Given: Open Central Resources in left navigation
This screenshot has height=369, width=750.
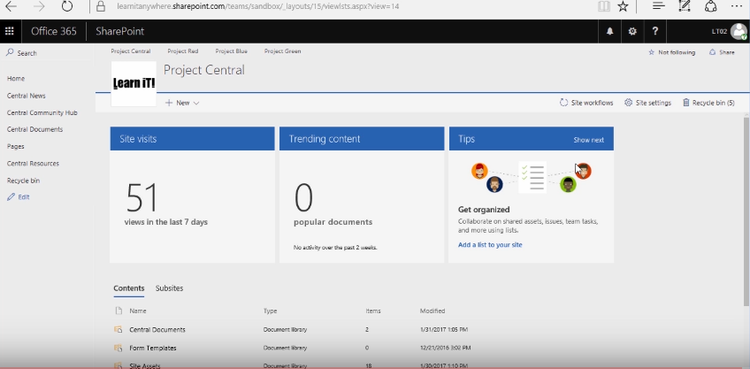Looking at the screenshot, I should coord(33,163).
